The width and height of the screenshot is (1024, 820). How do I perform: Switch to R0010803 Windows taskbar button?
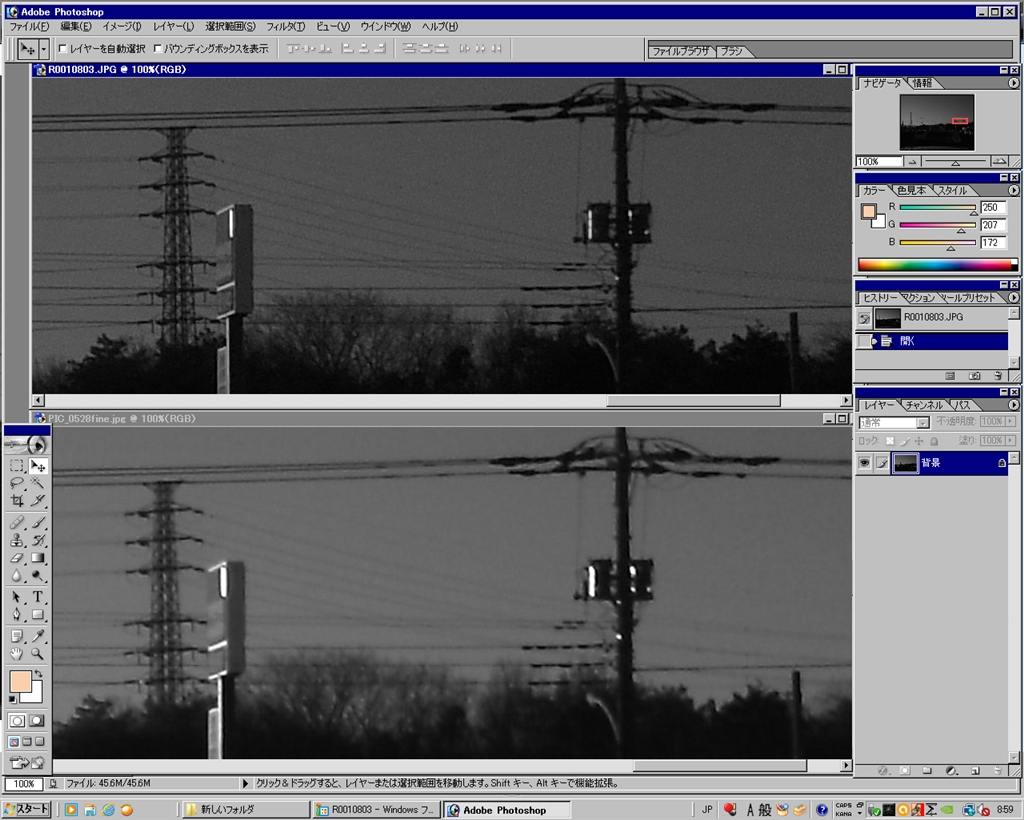coord(377,810)
